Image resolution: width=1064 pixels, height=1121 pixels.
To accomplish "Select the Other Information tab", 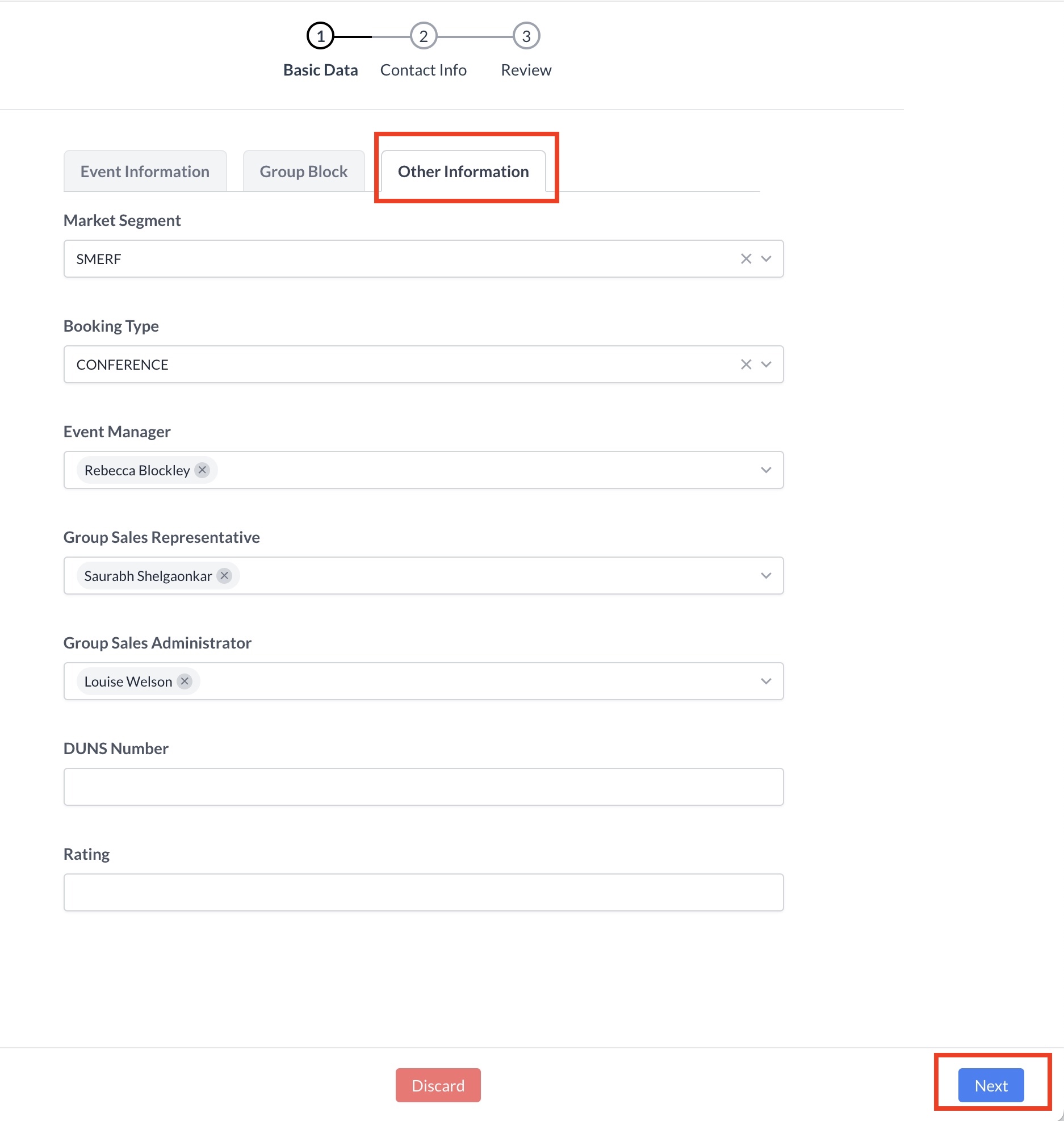I will (x=463, y=172).
